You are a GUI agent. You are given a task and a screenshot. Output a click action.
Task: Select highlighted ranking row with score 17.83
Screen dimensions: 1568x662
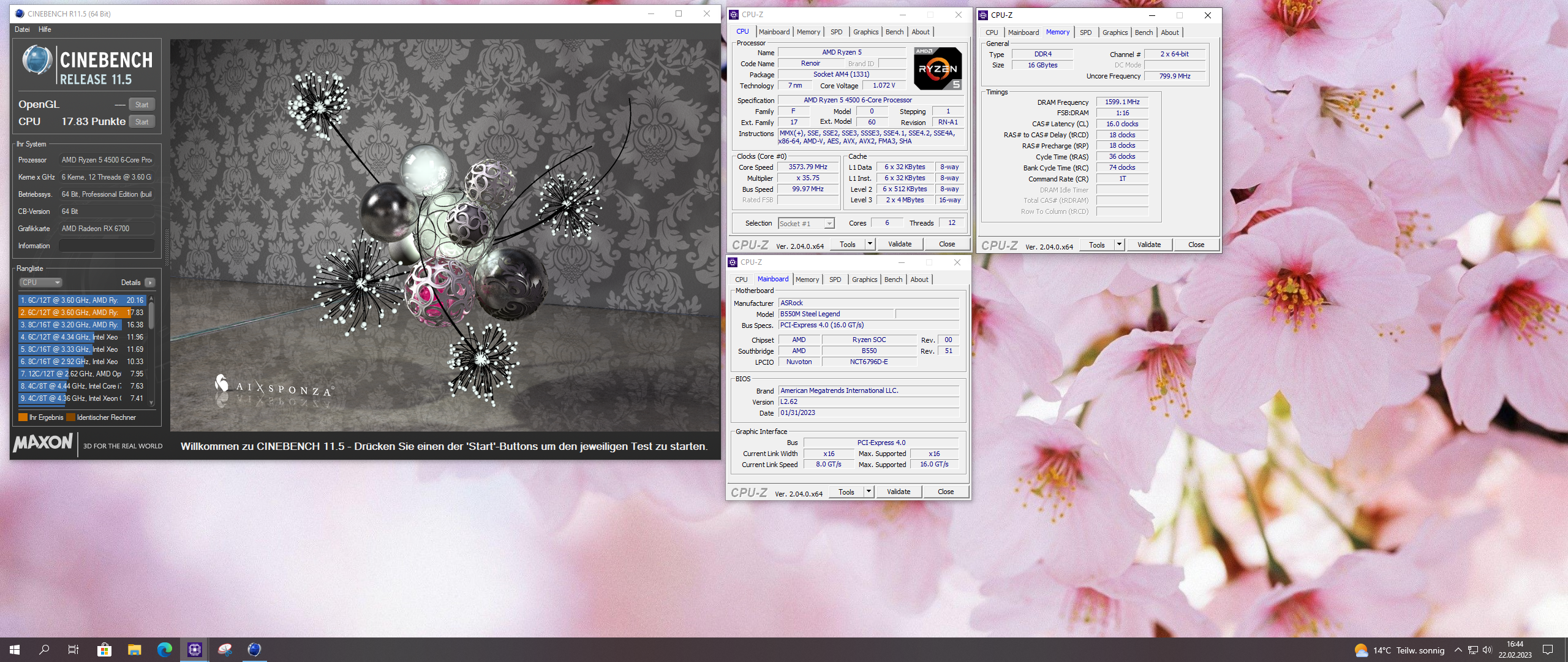(x=82, y=313)
